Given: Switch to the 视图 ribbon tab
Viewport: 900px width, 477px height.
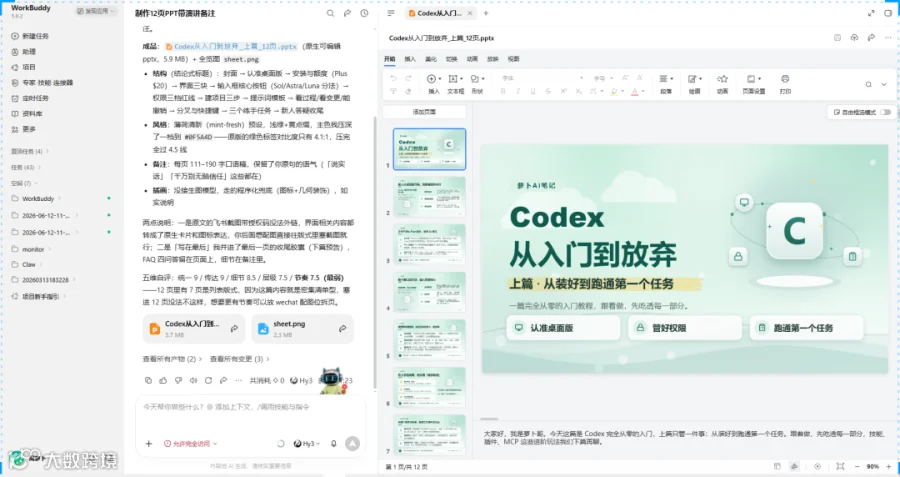Looking at the screenshot, I should point(513,59).
